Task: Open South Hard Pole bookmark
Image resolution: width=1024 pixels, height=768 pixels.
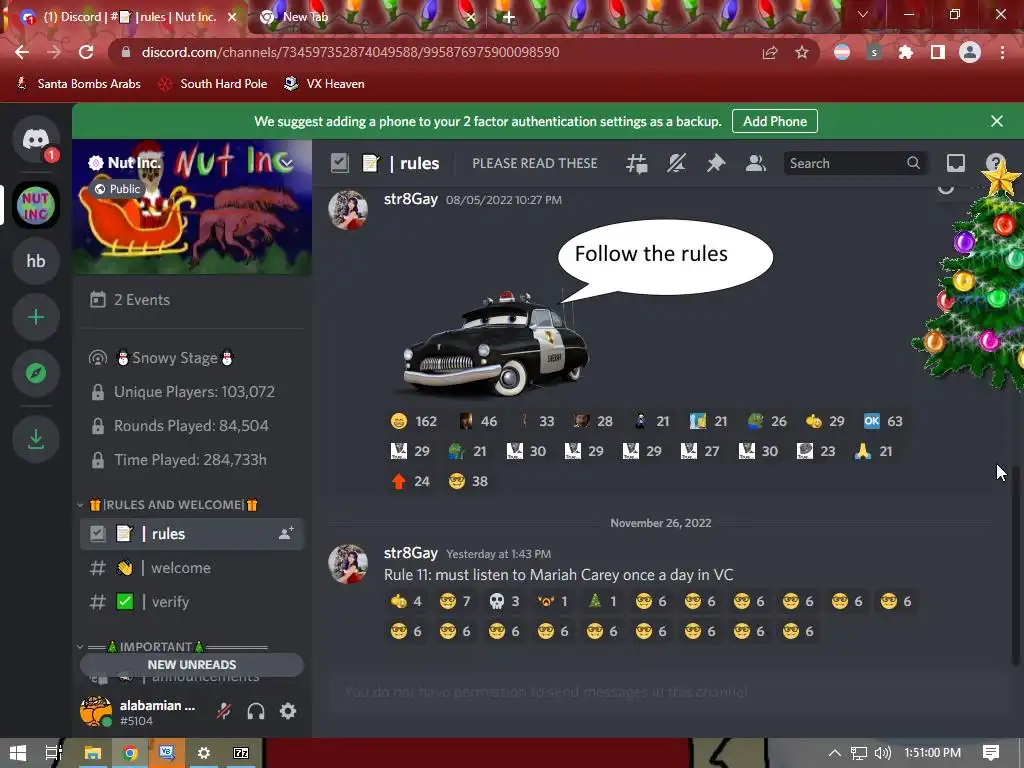Action: click(213, 84)
